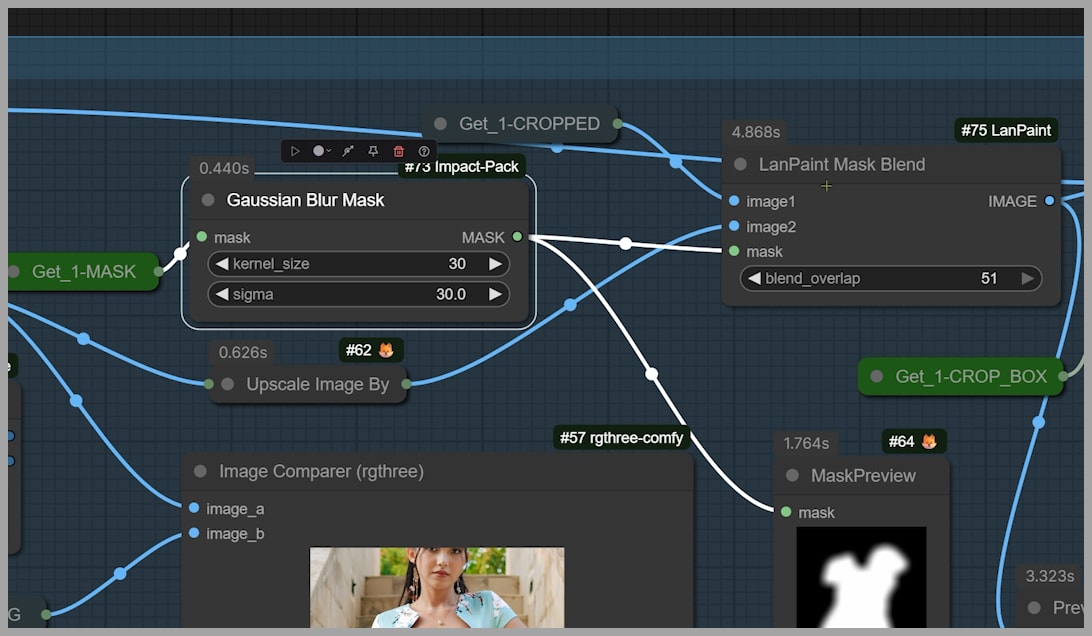Pin the Gaussian Blur Mask node
Screen dimensions: 1092x636
click(373, 151)
